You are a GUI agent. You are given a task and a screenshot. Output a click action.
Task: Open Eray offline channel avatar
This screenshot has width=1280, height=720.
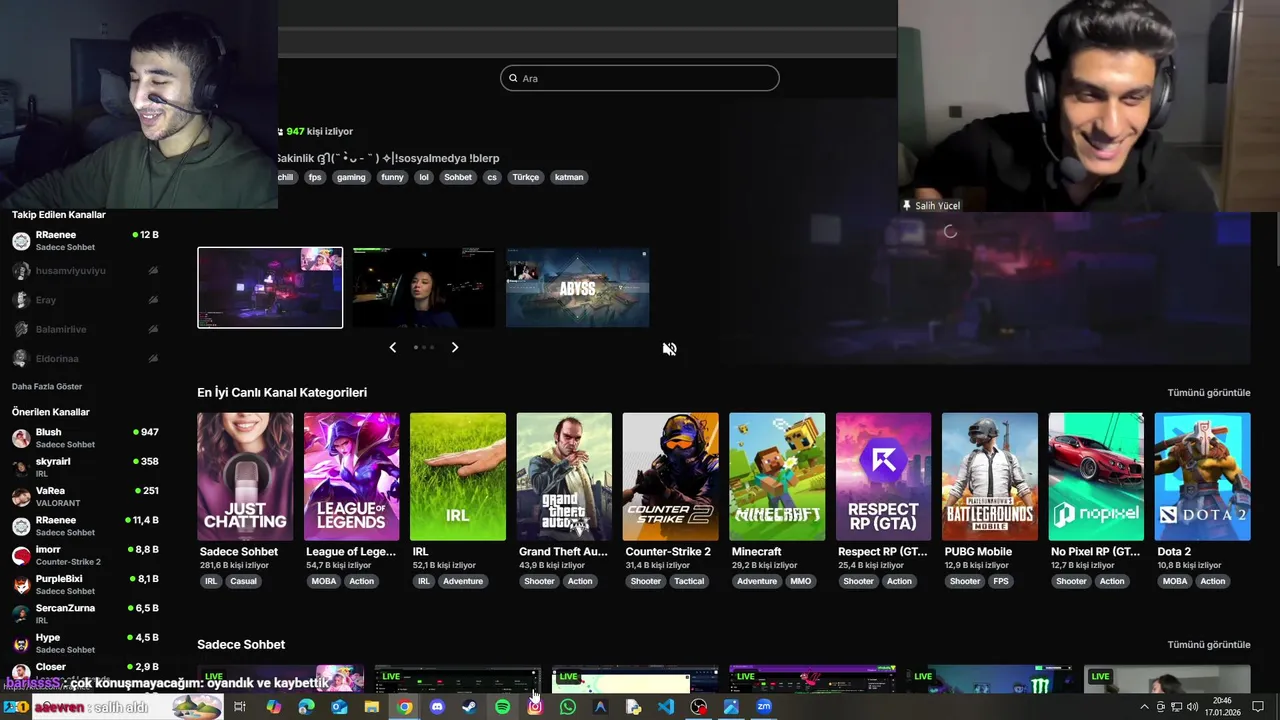(21, 300)
